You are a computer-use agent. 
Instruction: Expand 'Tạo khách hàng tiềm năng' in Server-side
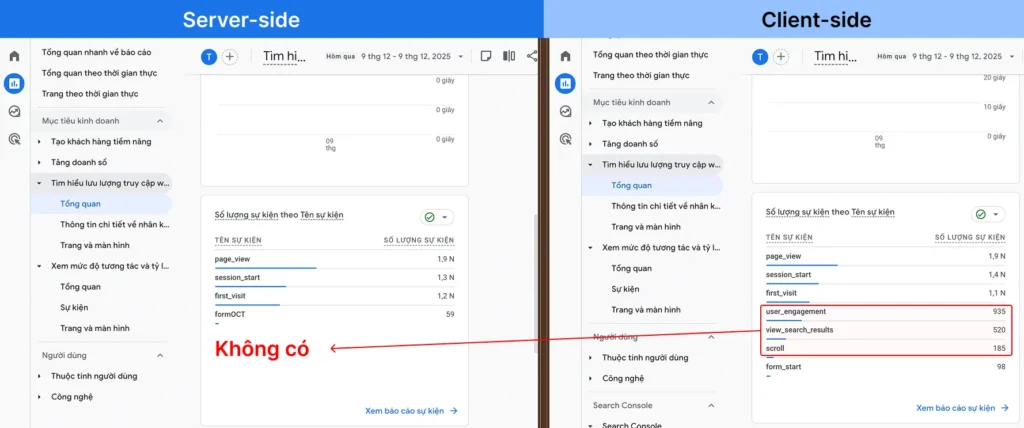coord(40,142)
